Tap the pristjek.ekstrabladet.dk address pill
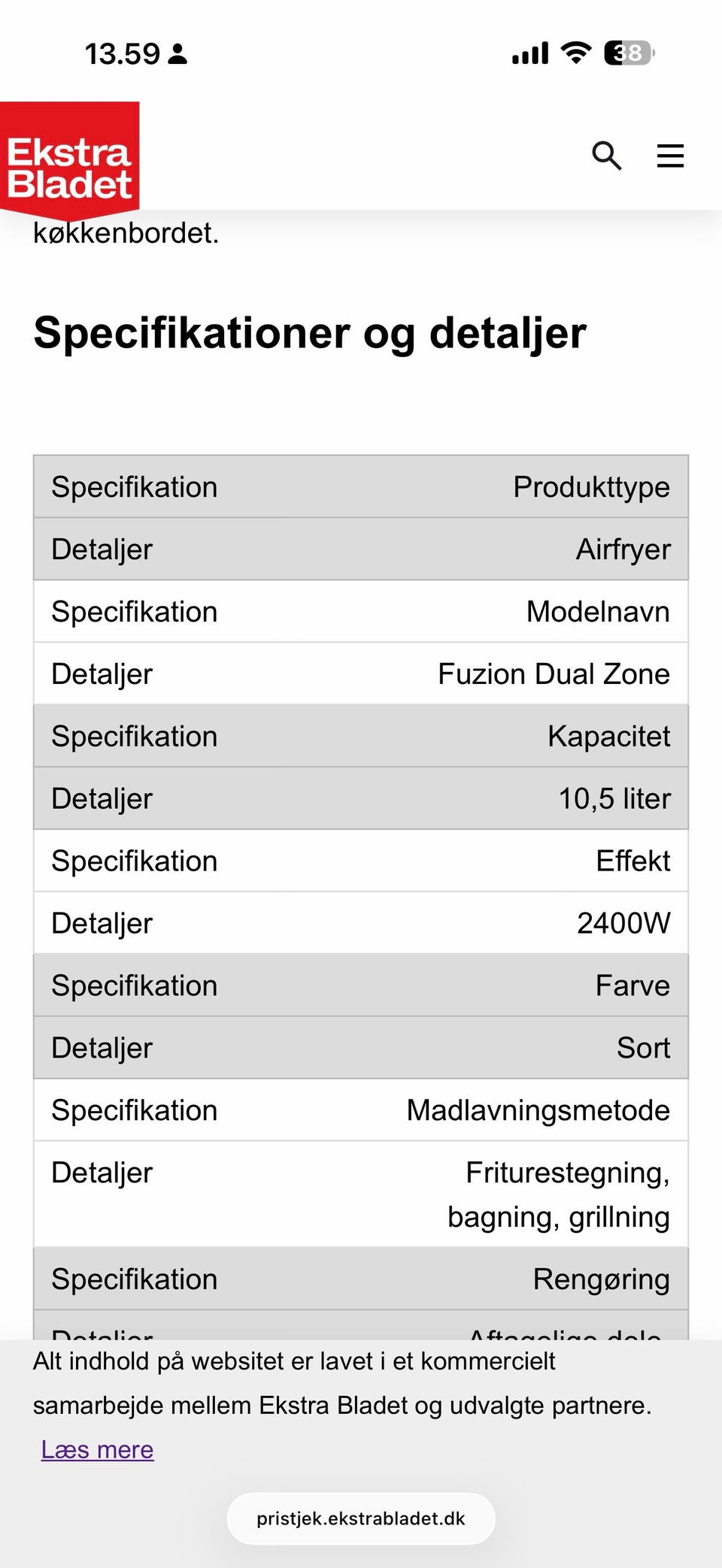 [361, 1518]
